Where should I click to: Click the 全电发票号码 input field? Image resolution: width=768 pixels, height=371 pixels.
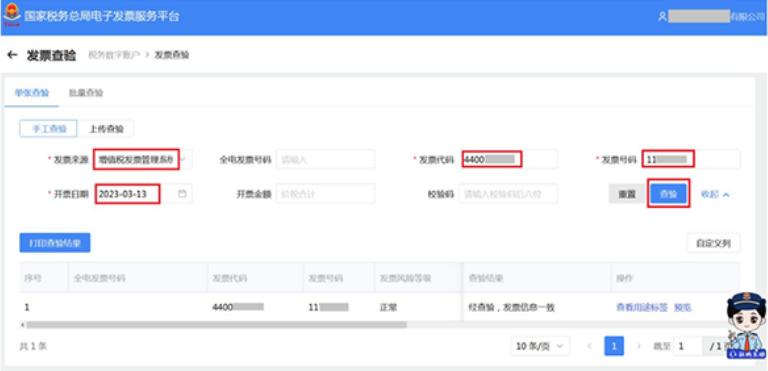[x=326, y=159]
